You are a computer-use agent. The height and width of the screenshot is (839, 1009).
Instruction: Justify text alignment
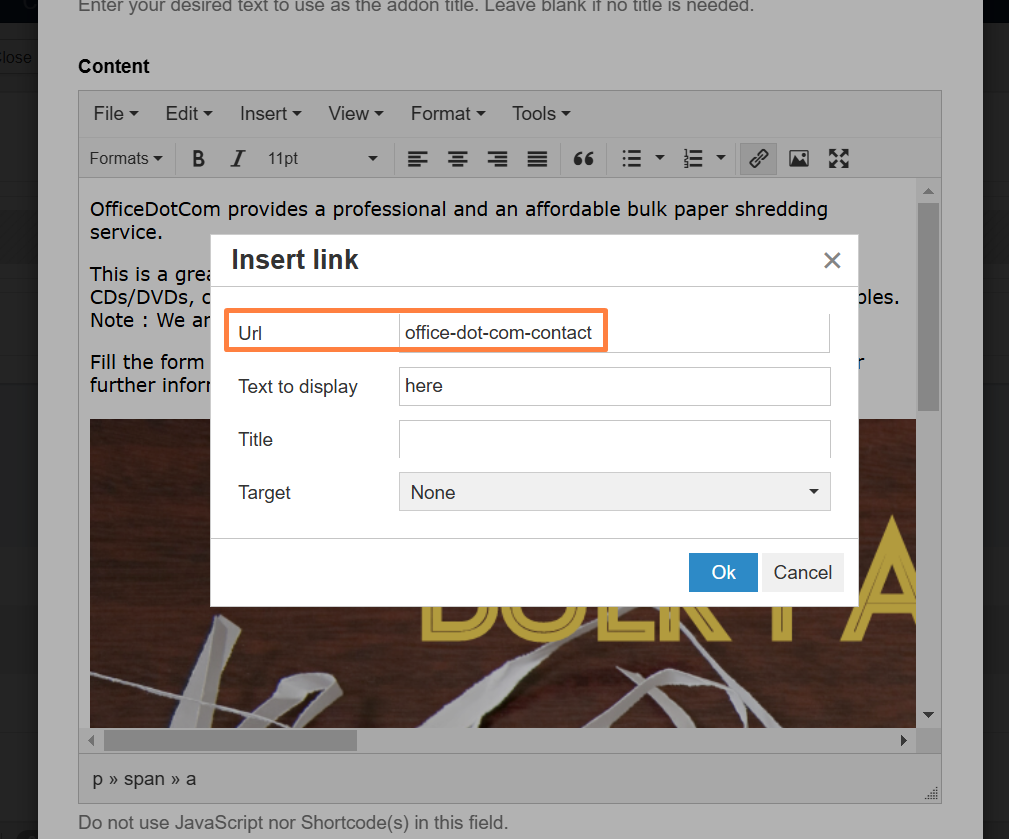[537, 158]
